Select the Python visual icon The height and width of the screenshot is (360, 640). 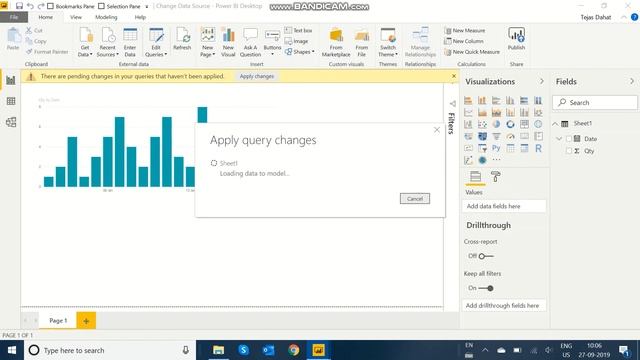tap(496, 148)
